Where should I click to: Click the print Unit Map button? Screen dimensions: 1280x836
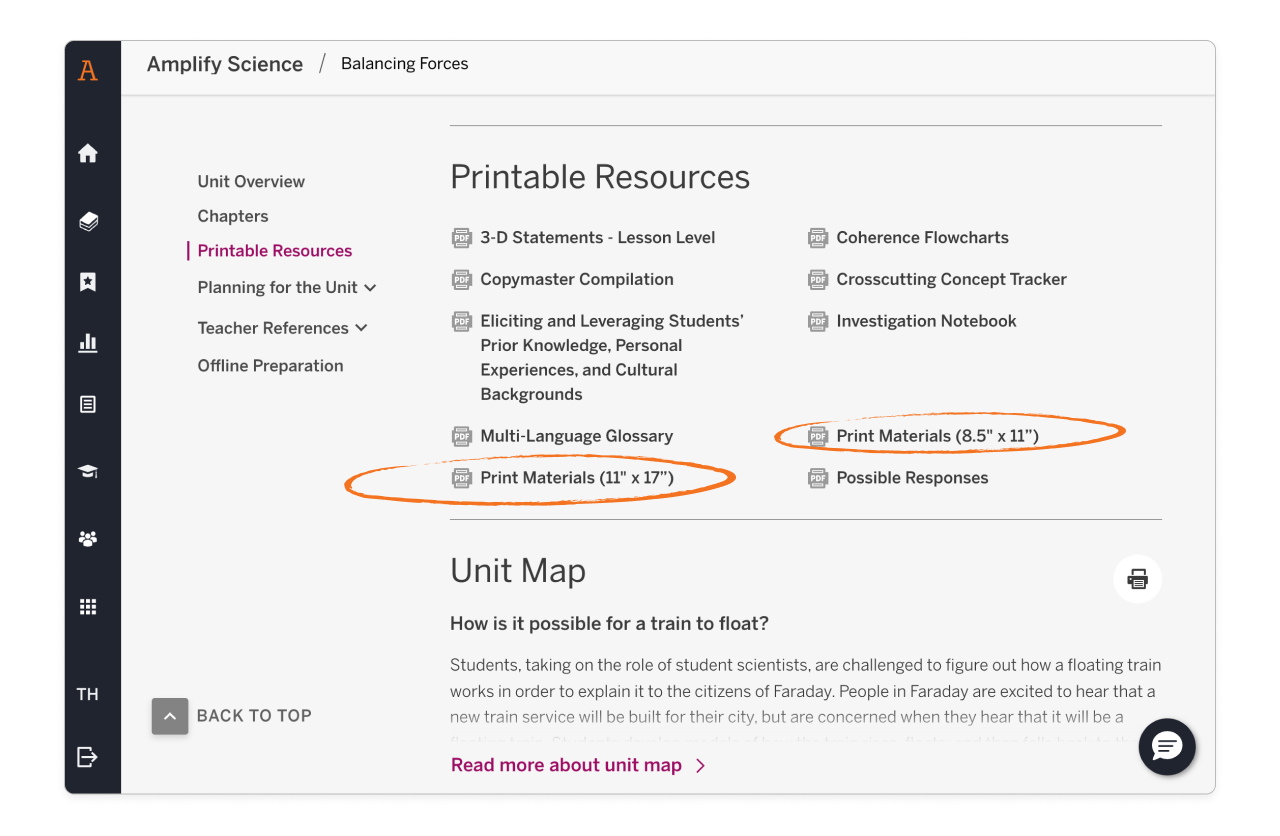tap(1137, 579)
